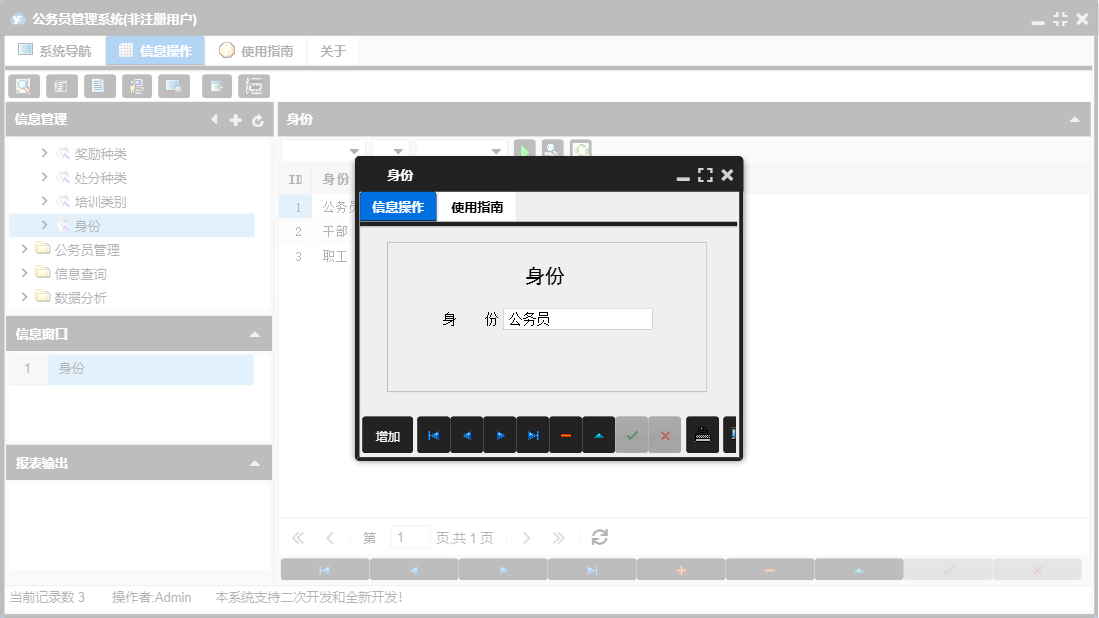The height and width of the screenshot is (618, 1099).
Task: Click the user management icon in the toolbar
Action: point(137,86)
